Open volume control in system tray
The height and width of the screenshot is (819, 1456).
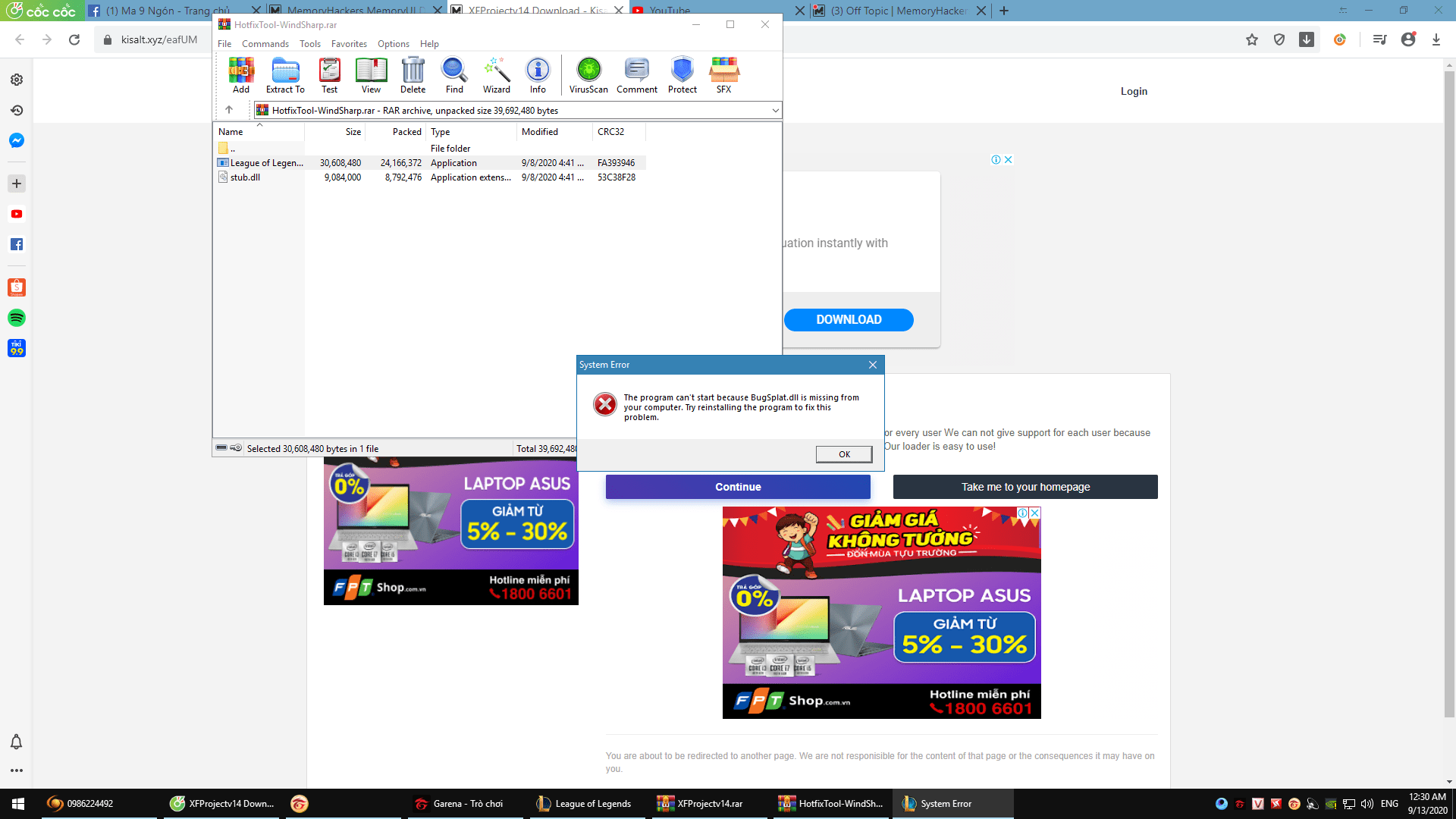point(1367,804)
